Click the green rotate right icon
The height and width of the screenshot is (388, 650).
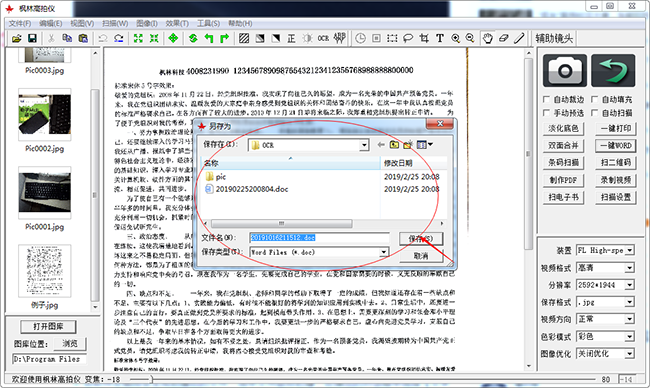point(224,39)
